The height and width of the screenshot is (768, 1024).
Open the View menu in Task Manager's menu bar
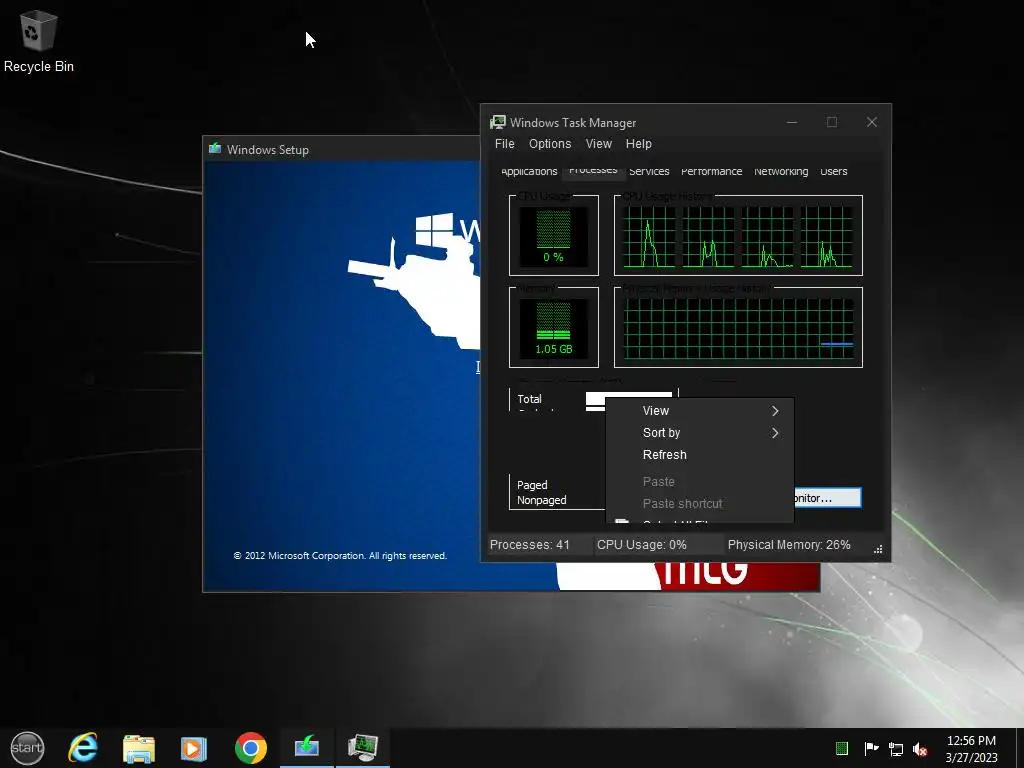[x=598, y=144]
